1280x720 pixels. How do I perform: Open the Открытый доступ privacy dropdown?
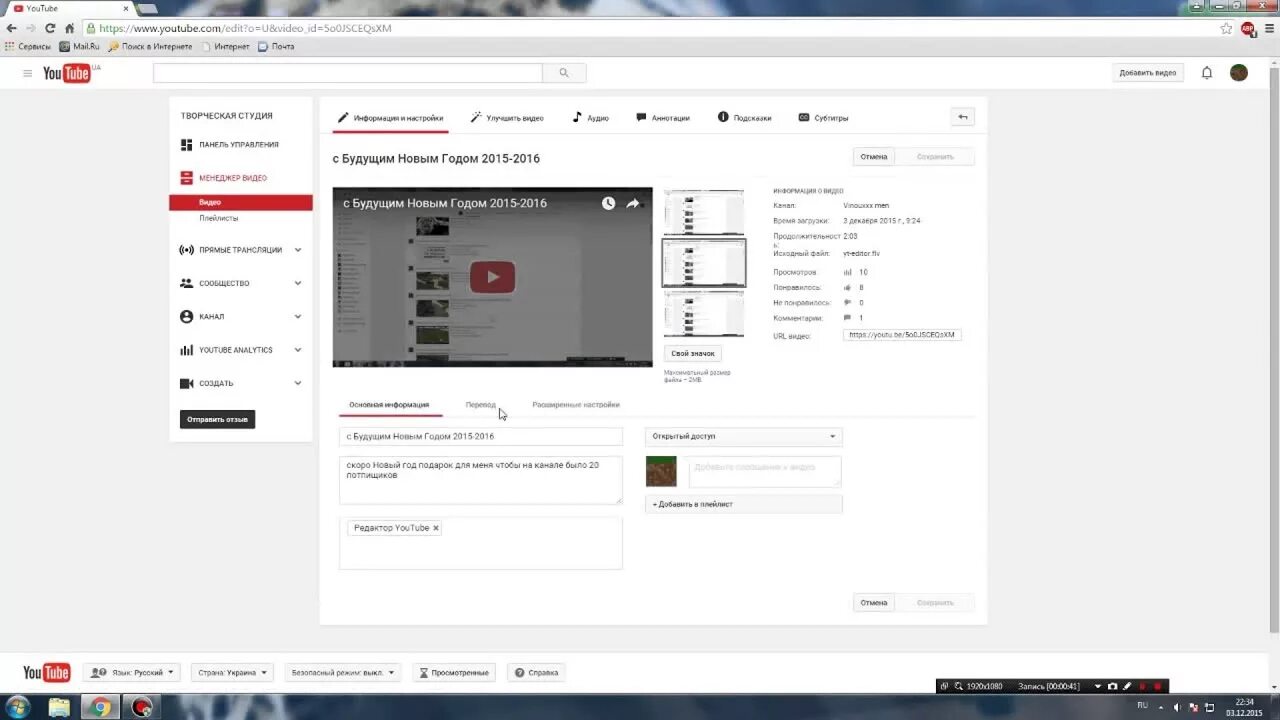tap(744, 436)
